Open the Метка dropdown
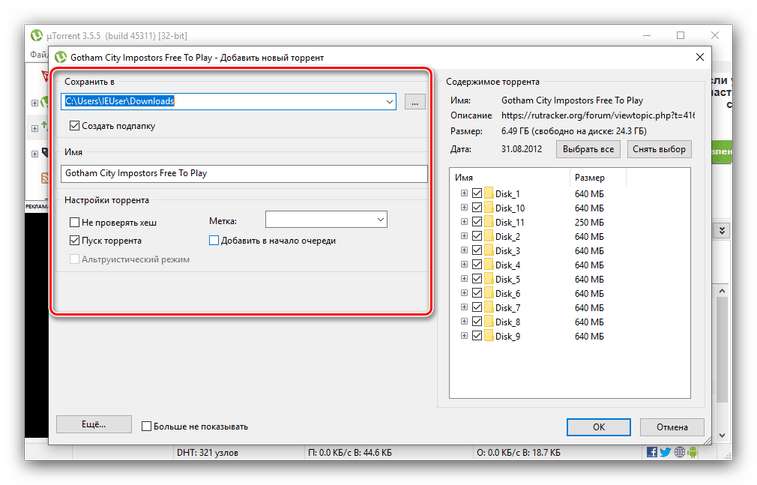757x485 pixels. coord(380,220)
